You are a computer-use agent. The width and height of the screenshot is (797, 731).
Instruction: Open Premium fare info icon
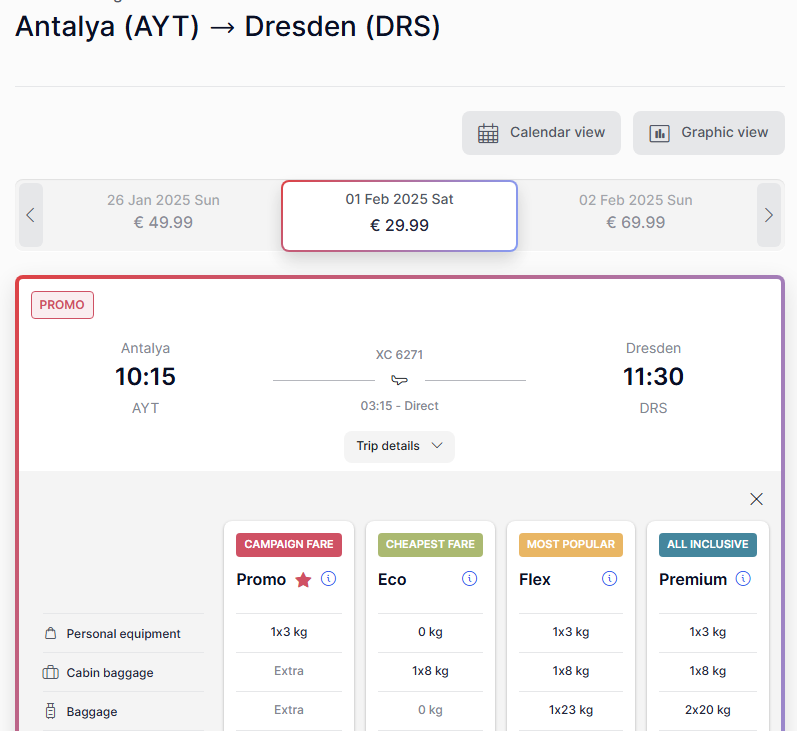pyautogui.click(x=743, y=578)
